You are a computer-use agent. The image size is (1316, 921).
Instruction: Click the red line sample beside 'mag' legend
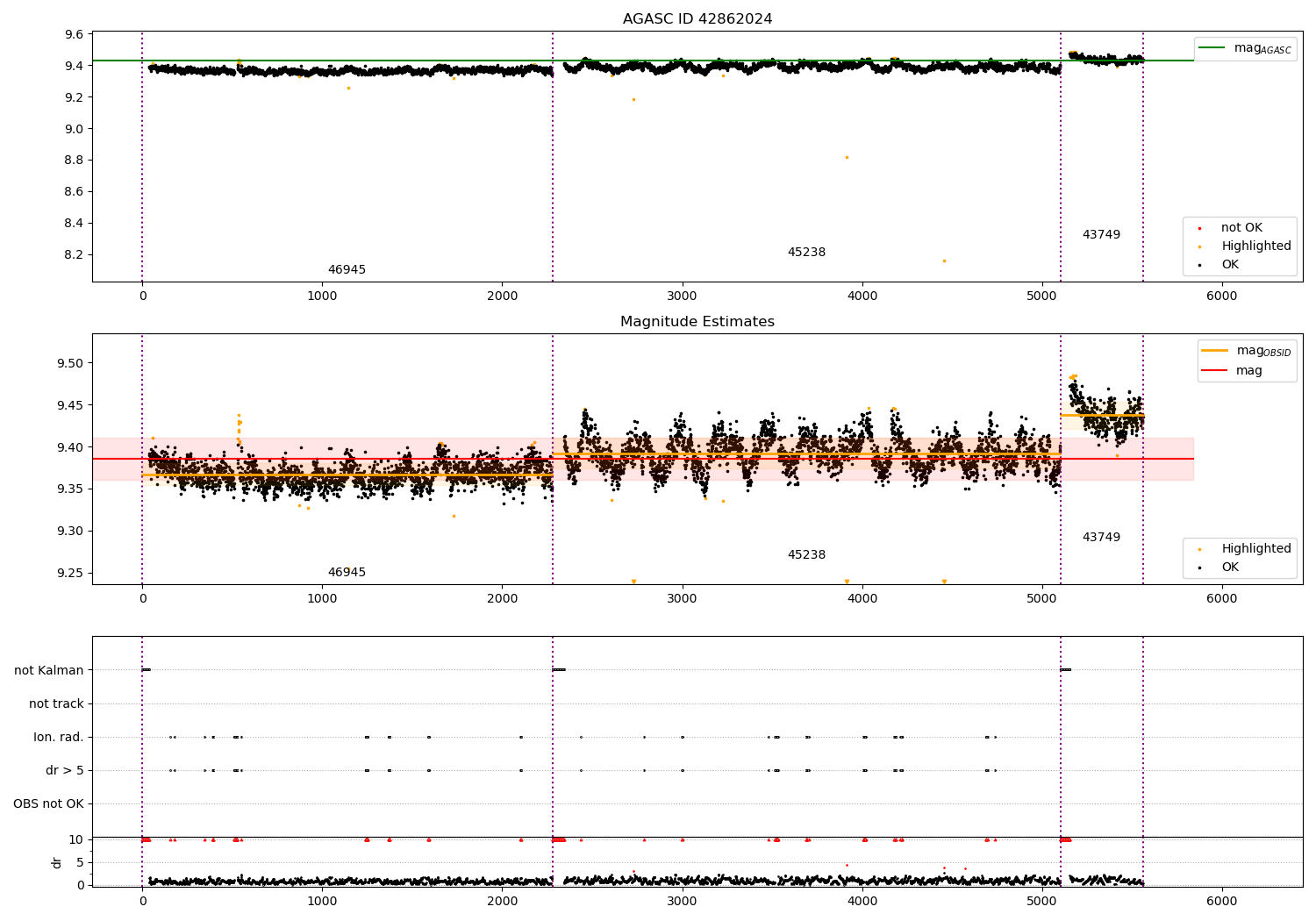(1214, 371)
